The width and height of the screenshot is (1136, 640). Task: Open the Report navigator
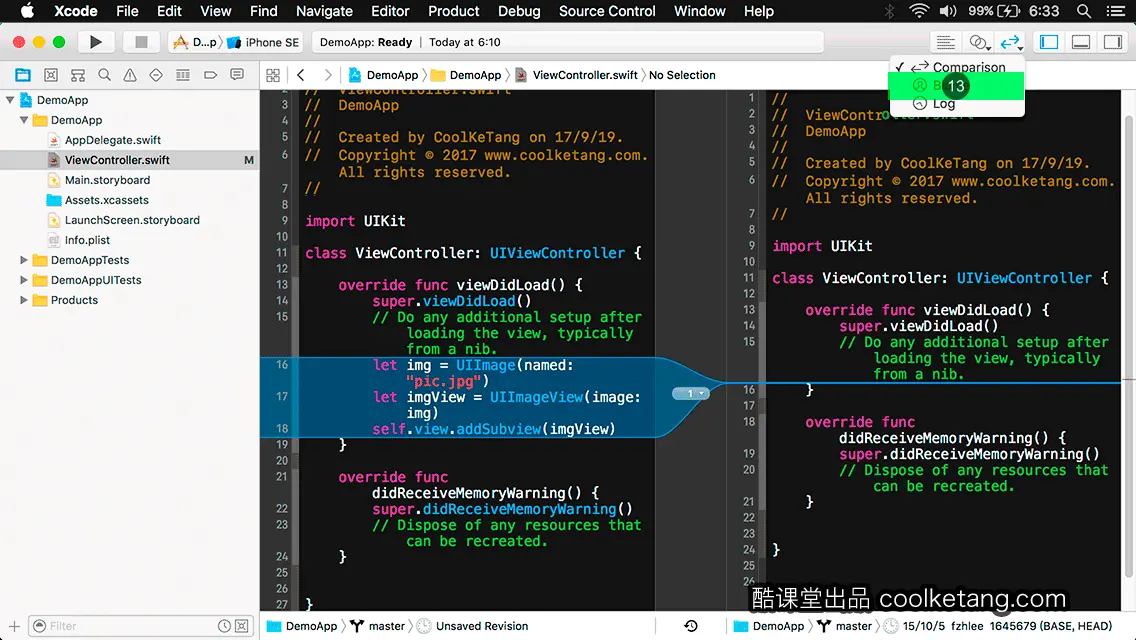click(237, 75)
